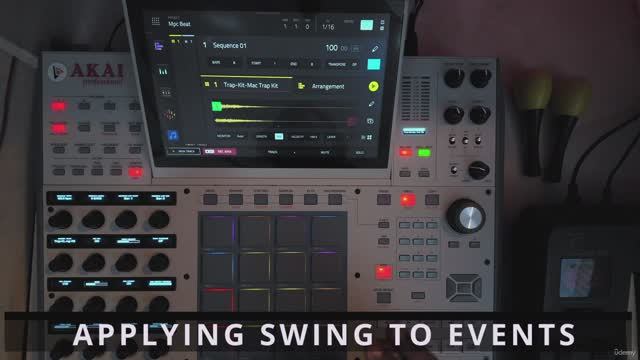Viewport: 640px width, 360px height.
Task: Tap pencil icon beside the track waveform
Action: [371, 104]
